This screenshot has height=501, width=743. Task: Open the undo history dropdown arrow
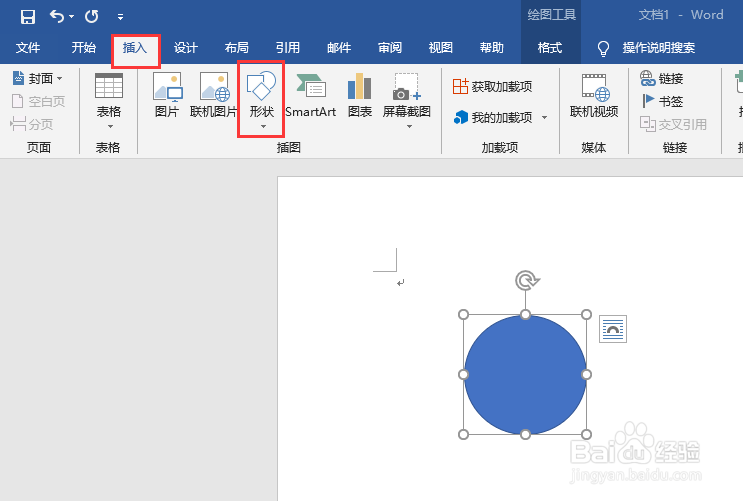coord(72,17)
